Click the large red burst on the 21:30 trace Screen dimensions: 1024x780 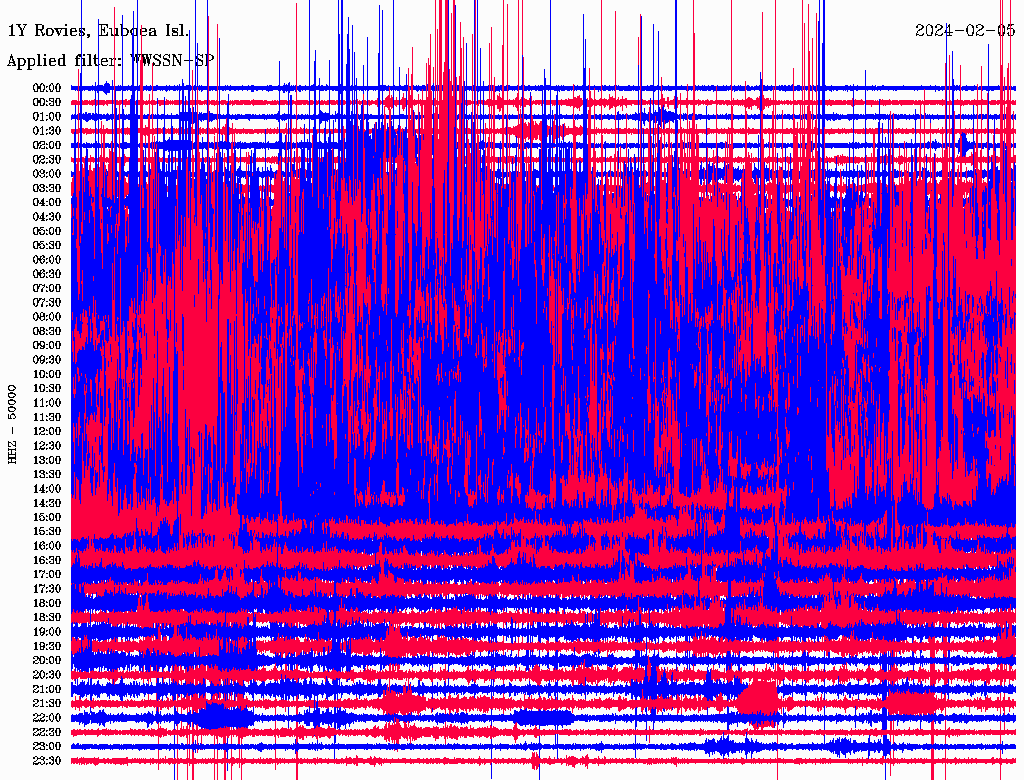click(758, 699)
